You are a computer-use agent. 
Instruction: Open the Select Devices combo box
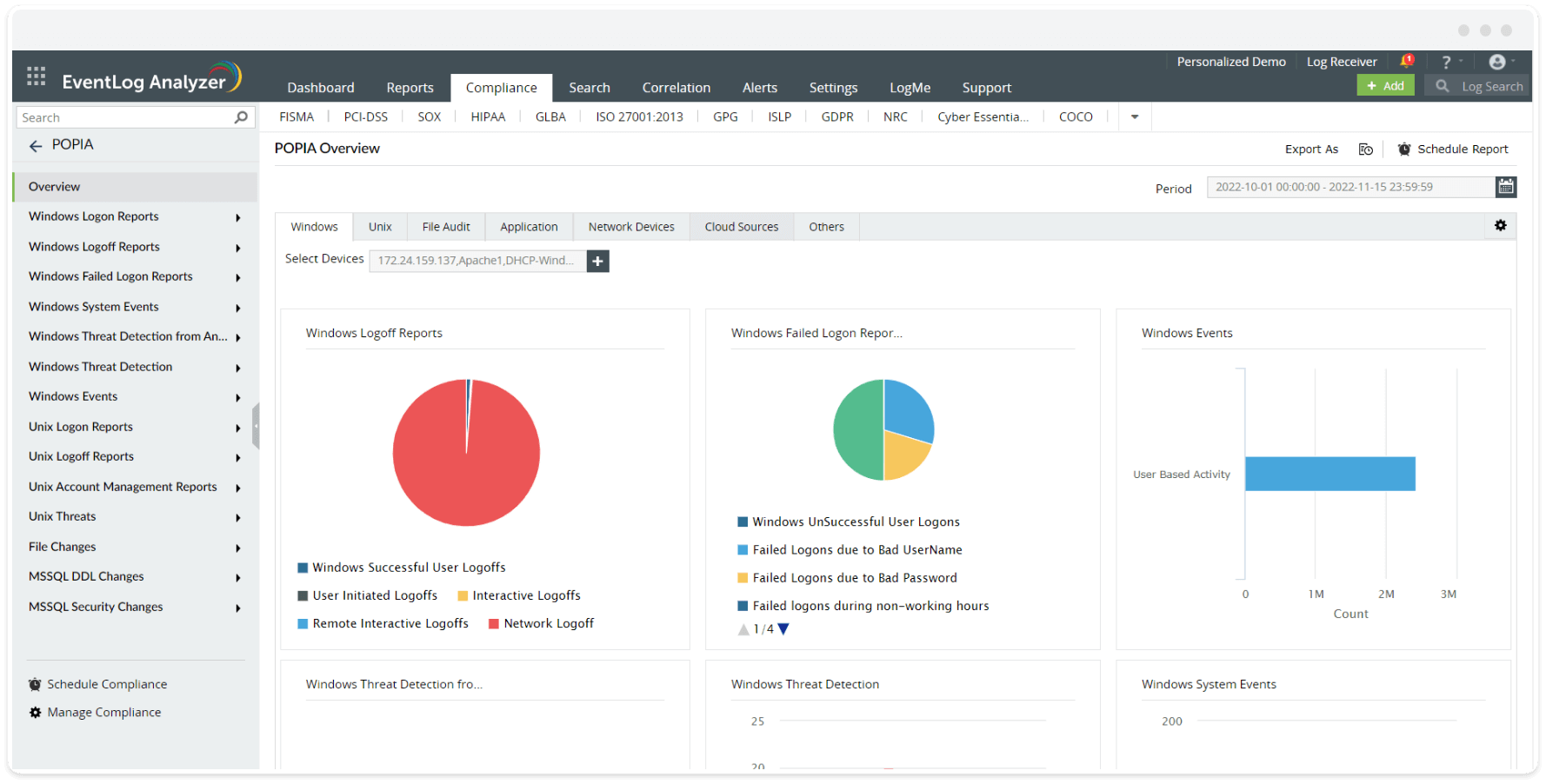477,261
